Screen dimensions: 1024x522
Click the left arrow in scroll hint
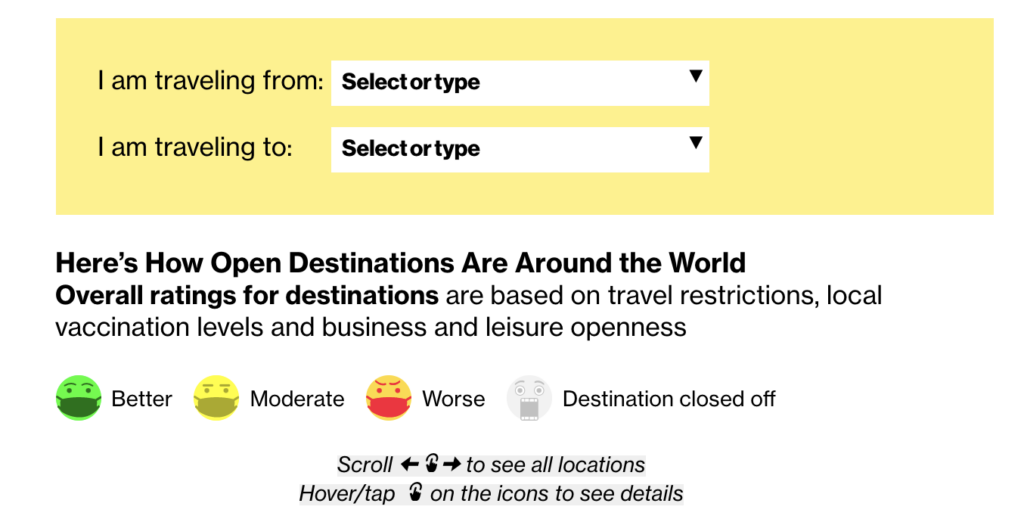(x=408, y=465)
